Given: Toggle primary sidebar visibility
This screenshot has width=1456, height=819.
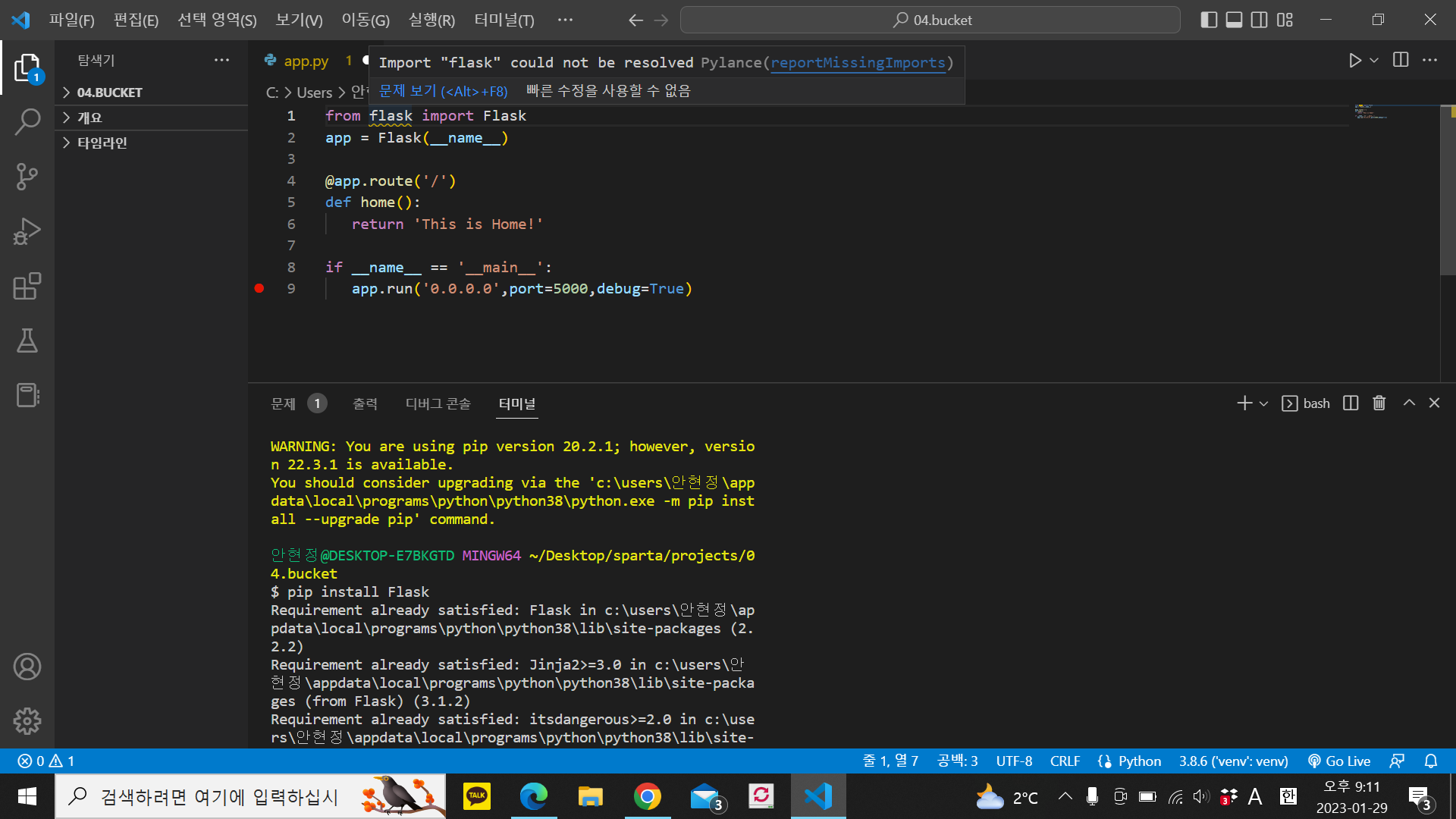Looking at the screenshot, I should click(1210, 20).
